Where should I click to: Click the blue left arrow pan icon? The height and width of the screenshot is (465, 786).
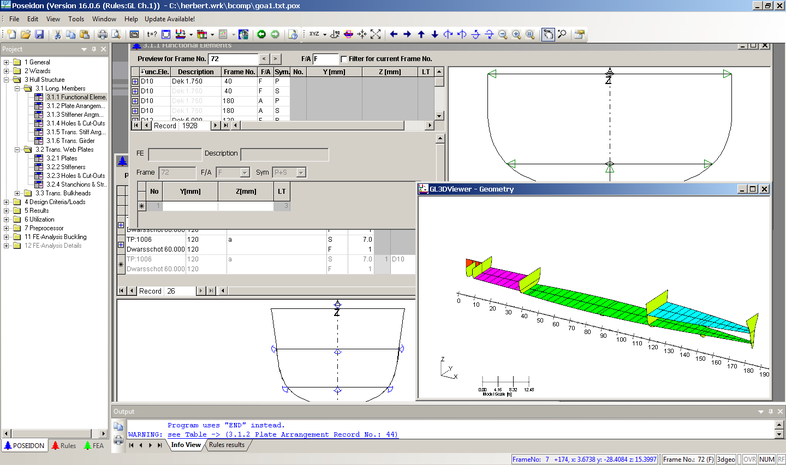coord(393,34)
